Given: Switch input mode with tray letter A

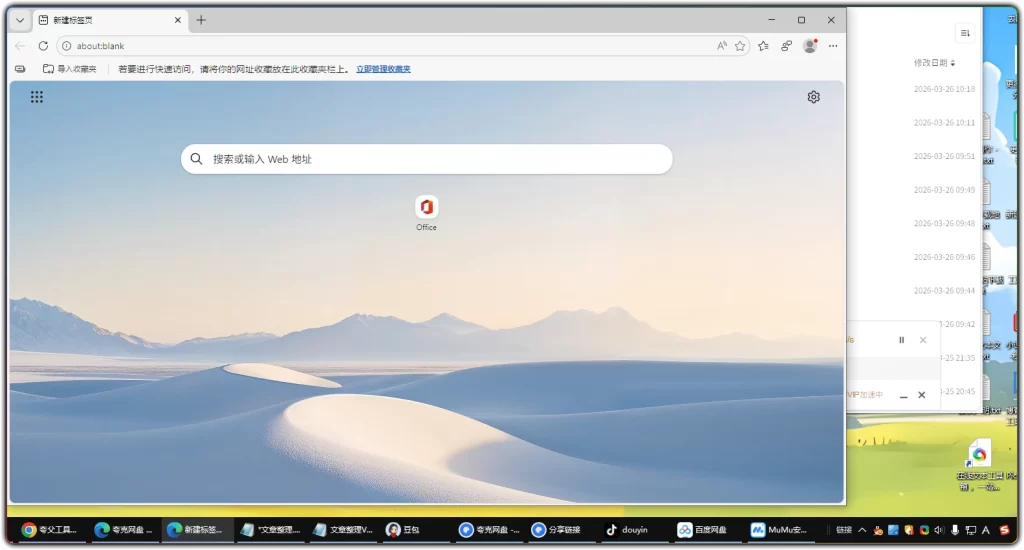Looking at the screenshot, I should [985, 530].
